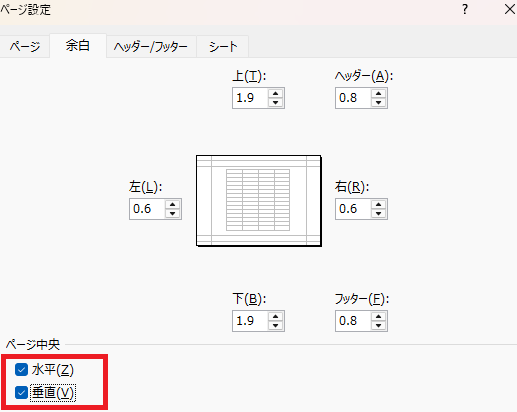Increase the left margin value
Screen dimensions: 517x412
(172, 205)
